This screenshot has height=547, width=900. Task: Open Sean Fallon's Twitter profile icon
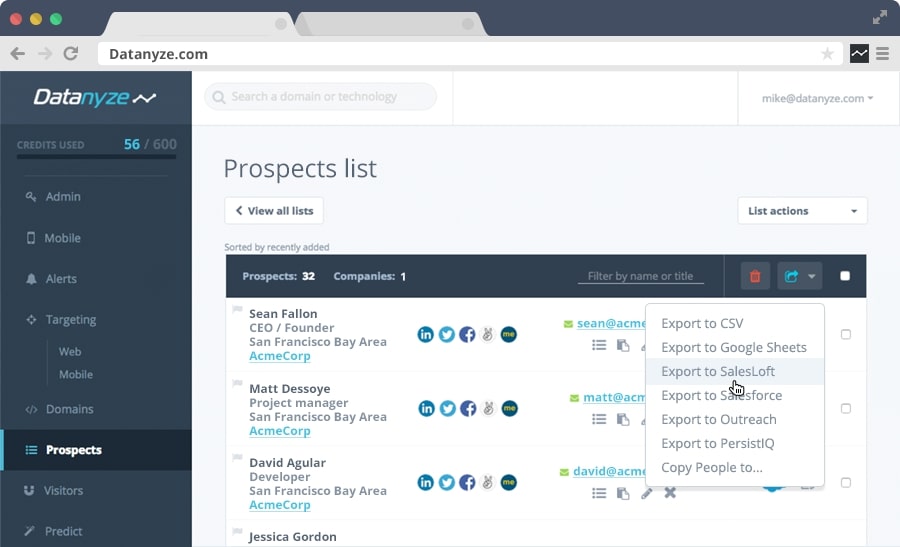coord(447,335)
